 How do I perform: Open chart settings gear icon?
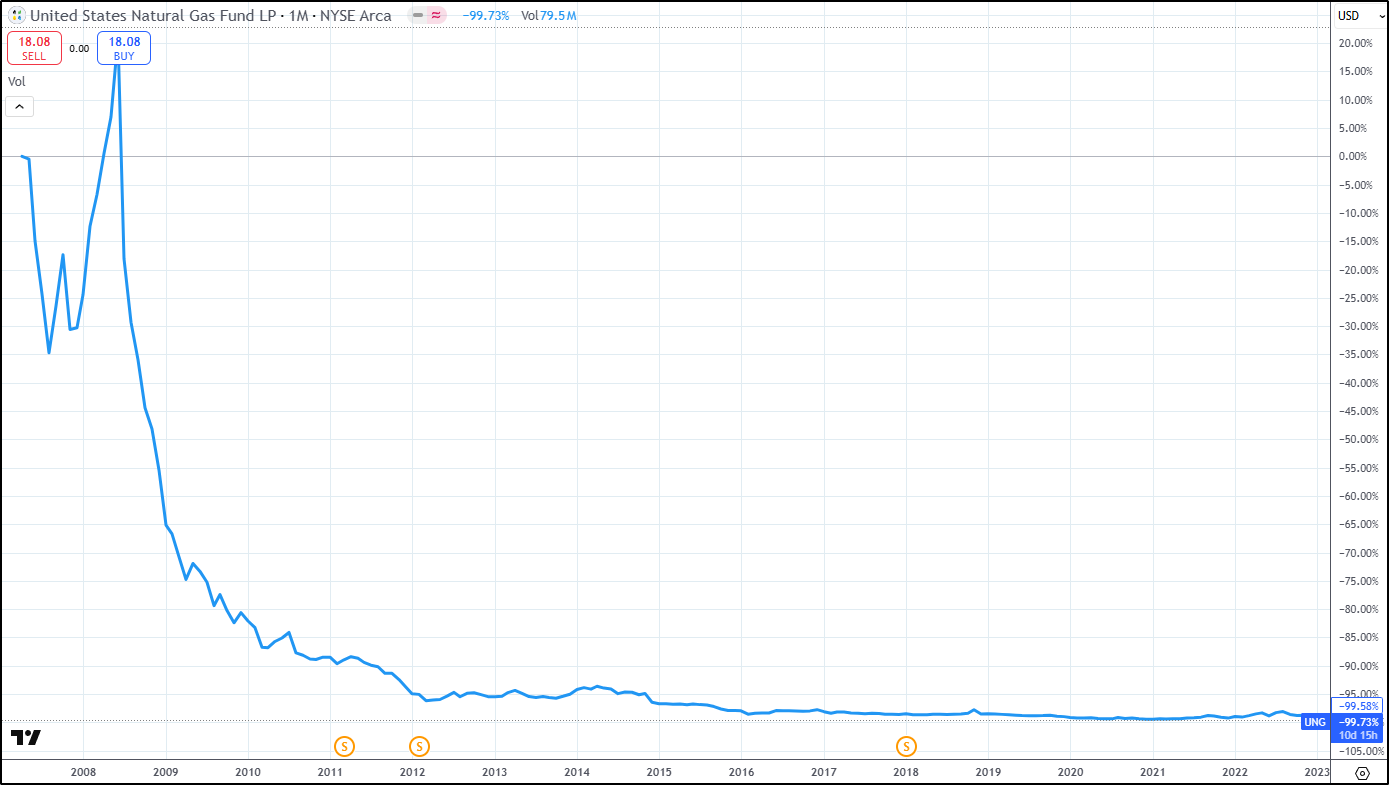pyautogui.click(x=1362, y=773)
